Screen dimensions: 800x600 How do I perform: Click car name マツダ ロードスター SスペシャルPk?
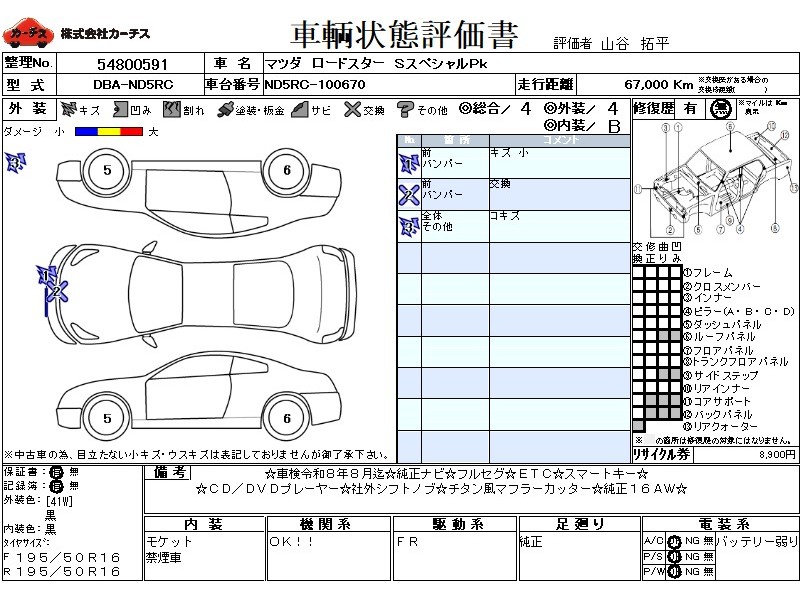tap(376, 64)
